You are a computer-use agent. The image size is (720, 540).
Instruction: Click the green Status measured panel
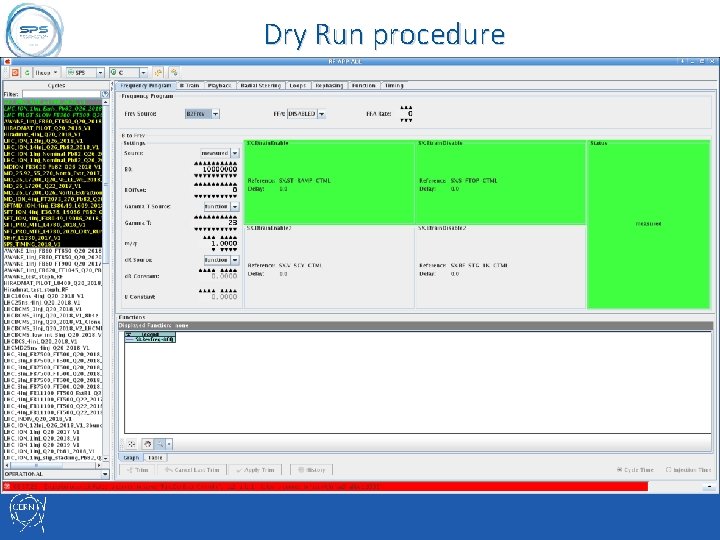[648, 225]
